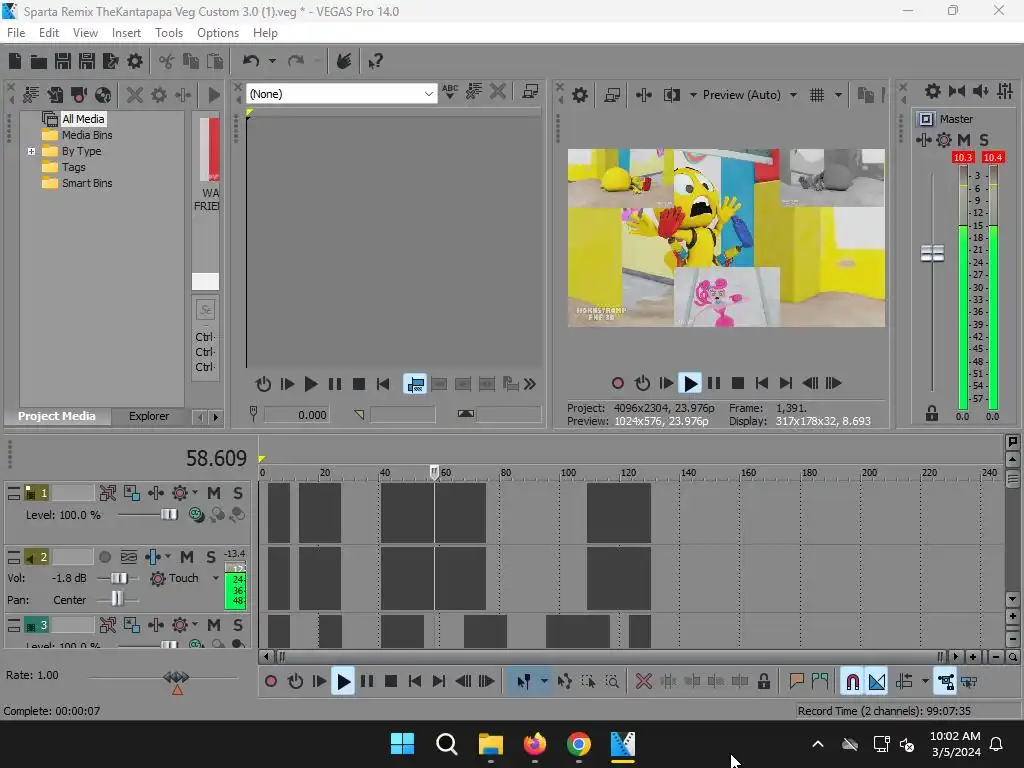This screenshot has width=1024, height=768.
Task: Toggle Lock Envelopes to Events icon
Action: pos(946,682)
